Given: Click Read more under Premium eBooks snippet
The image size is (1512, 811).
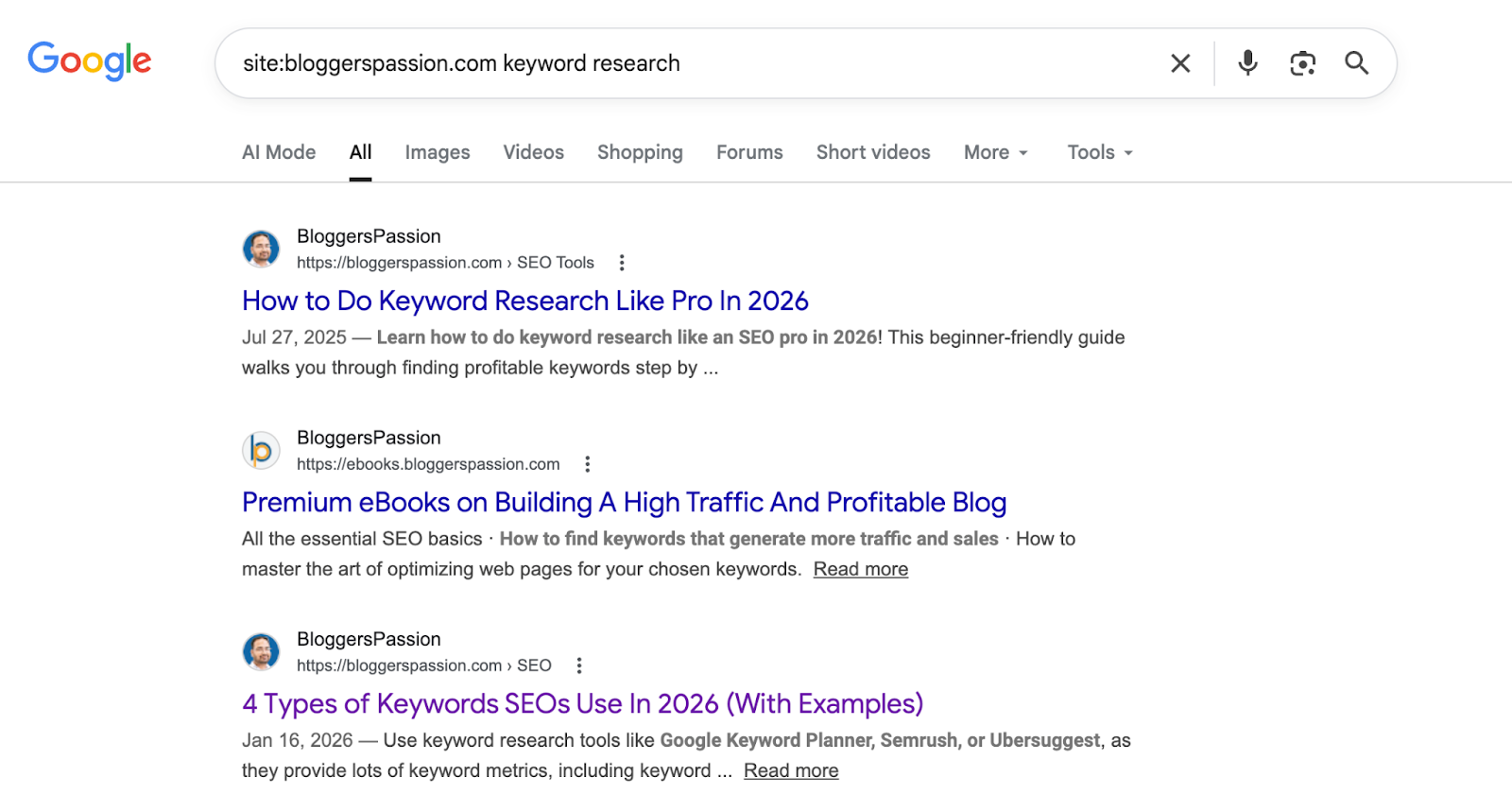Looking at the screenshot, I should tap(860, 569).
